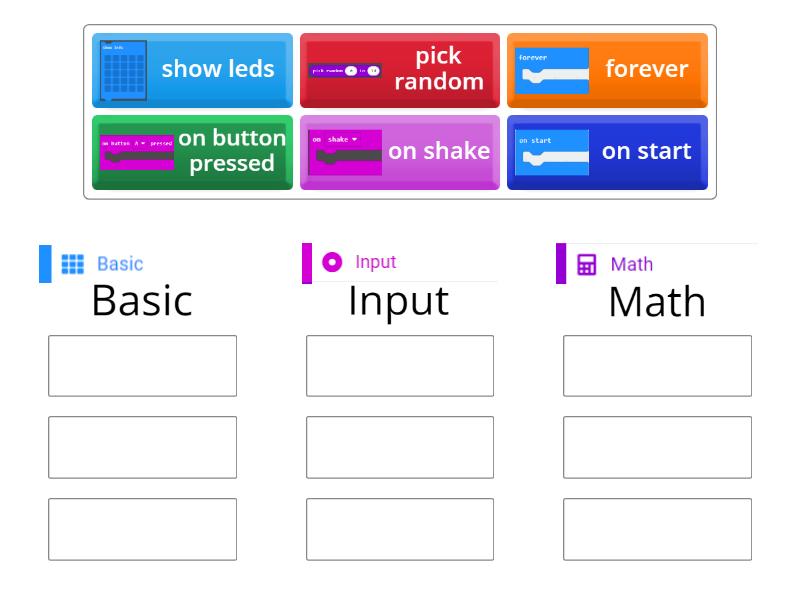Click the Input category circle icon
The width and height of the screenshot is (800, 600).
tap(331, 264)
